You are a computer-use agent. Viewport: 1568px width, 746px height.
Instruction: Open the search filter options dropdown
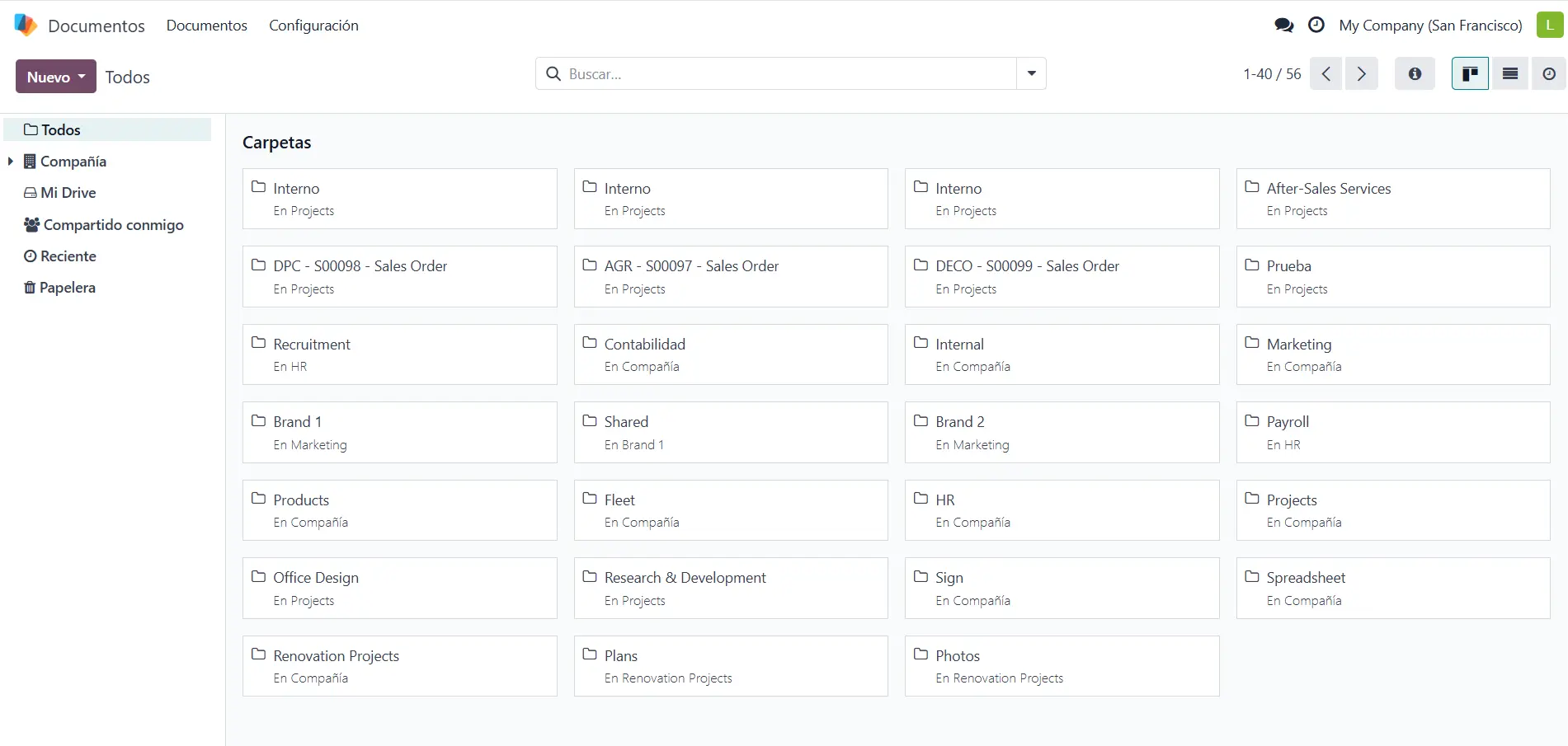(x=1031, y=74)
